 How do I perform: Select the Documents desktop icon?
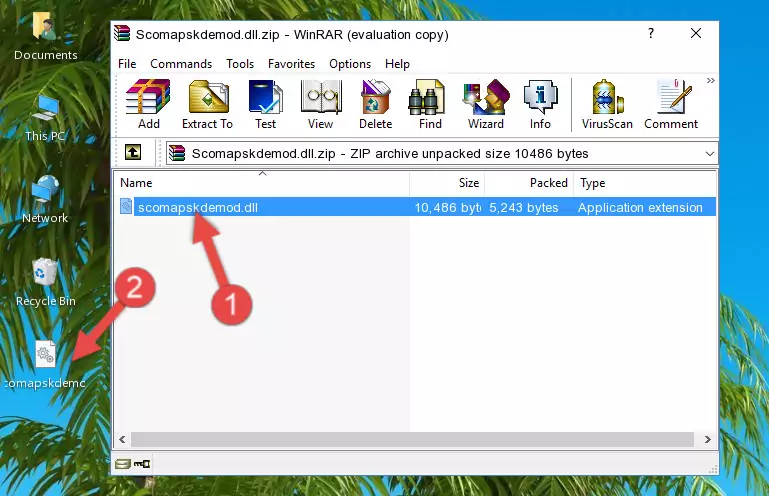point(46,36)
